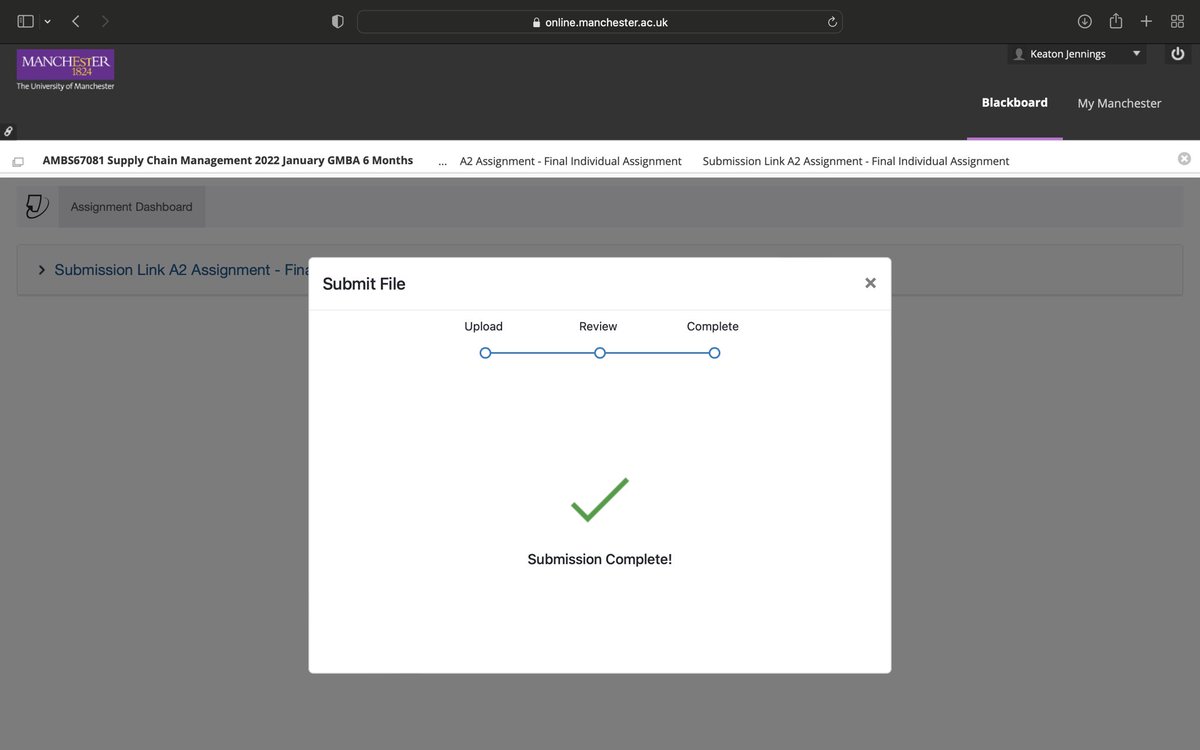Toggle the Safari sidebar icon
The image size is (1200, 750).
point(26,21)
